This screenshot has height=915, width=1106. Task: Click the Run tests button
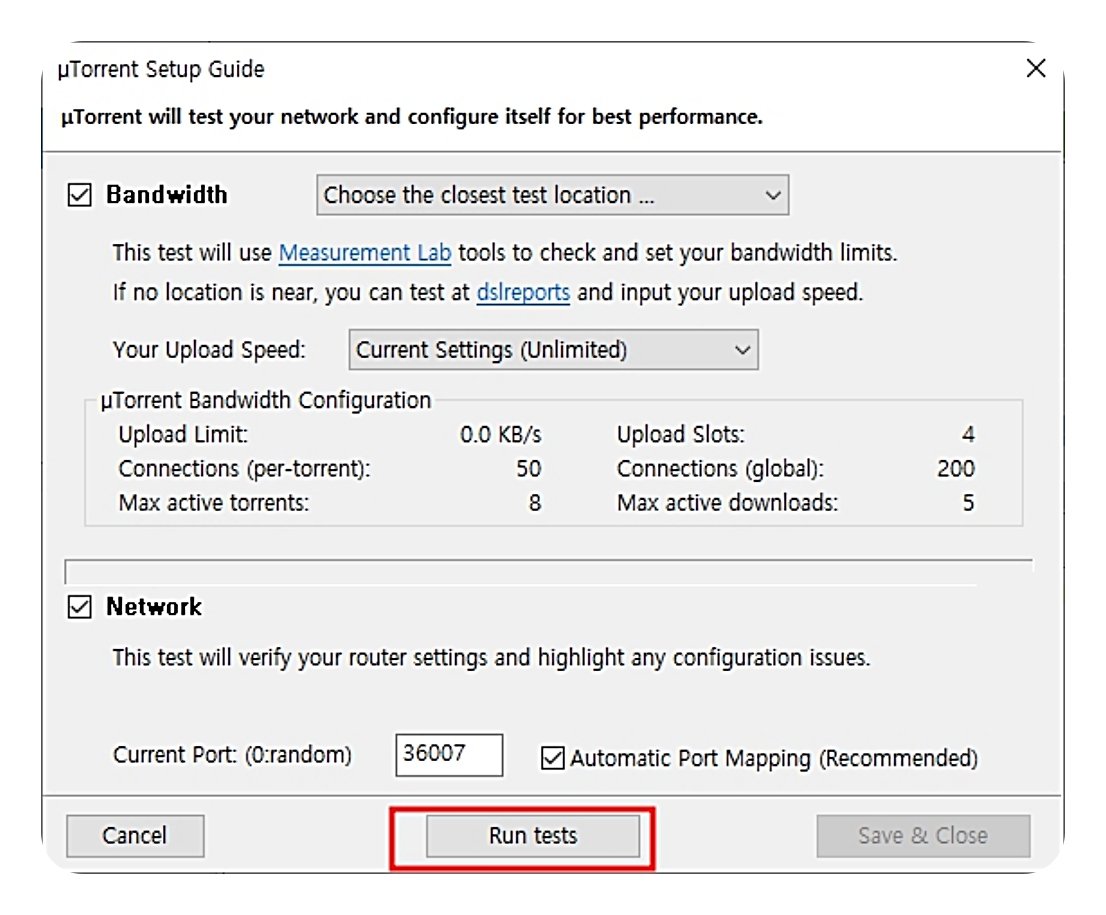[x=533, y=836]
